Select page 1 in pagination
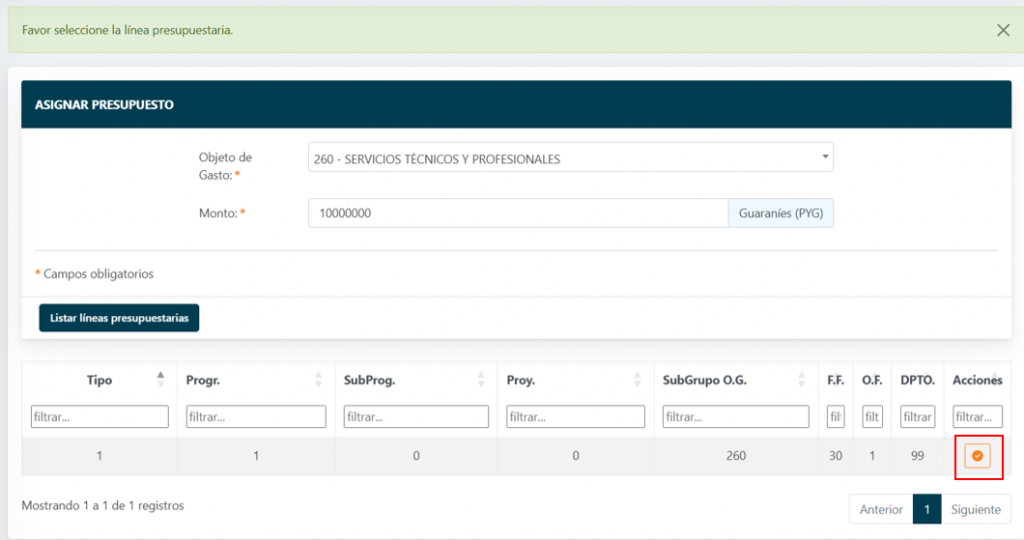The image size is (1024, 540). (x=927, y=509)
